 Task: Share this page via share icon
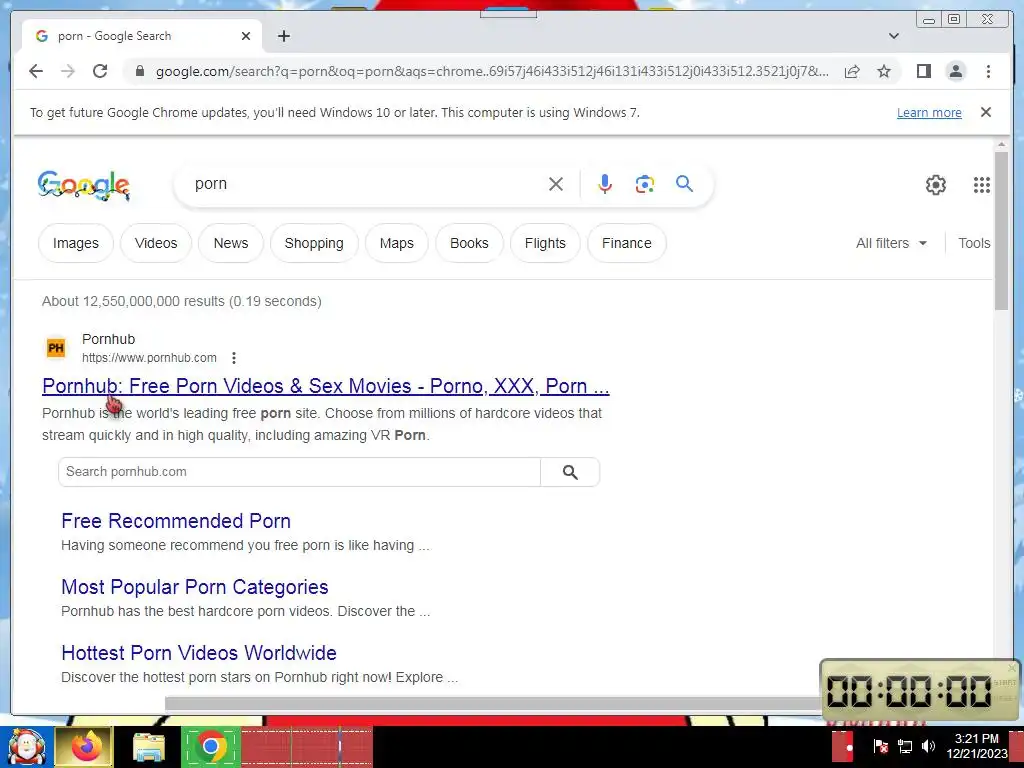coord(852,71)
